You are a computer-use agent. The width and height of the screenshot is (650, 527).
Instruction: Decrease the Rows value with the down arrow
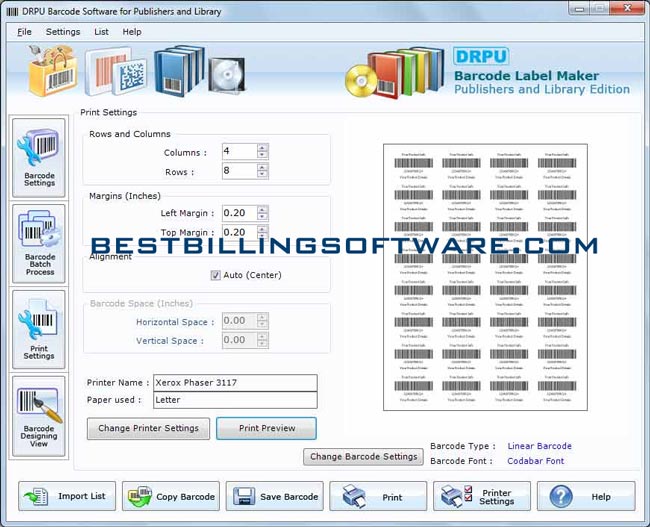click(x=262, y=175)
